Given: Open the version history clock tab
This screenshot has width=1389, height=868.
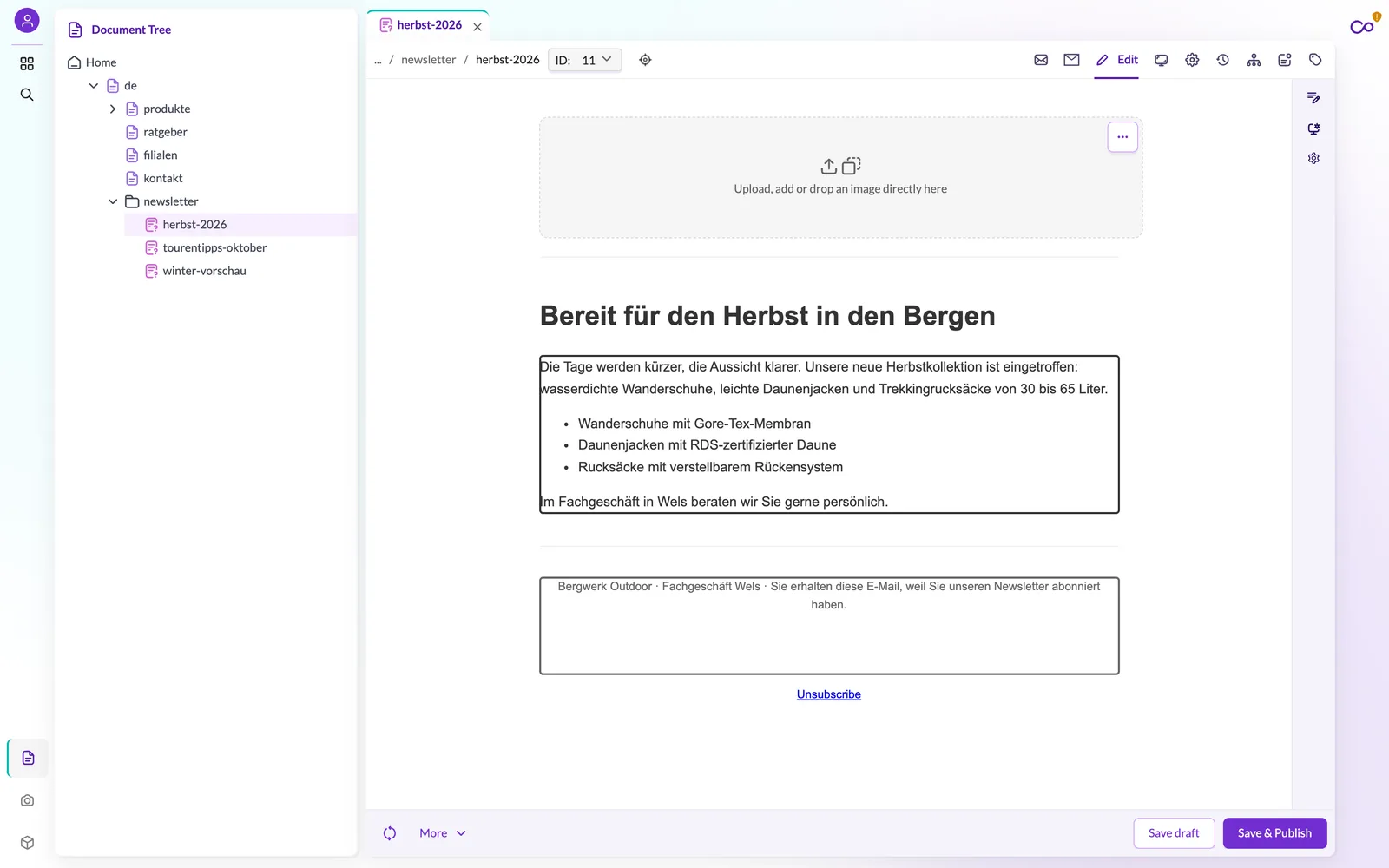Looking at the screenshot, I should click(1222, 60).
